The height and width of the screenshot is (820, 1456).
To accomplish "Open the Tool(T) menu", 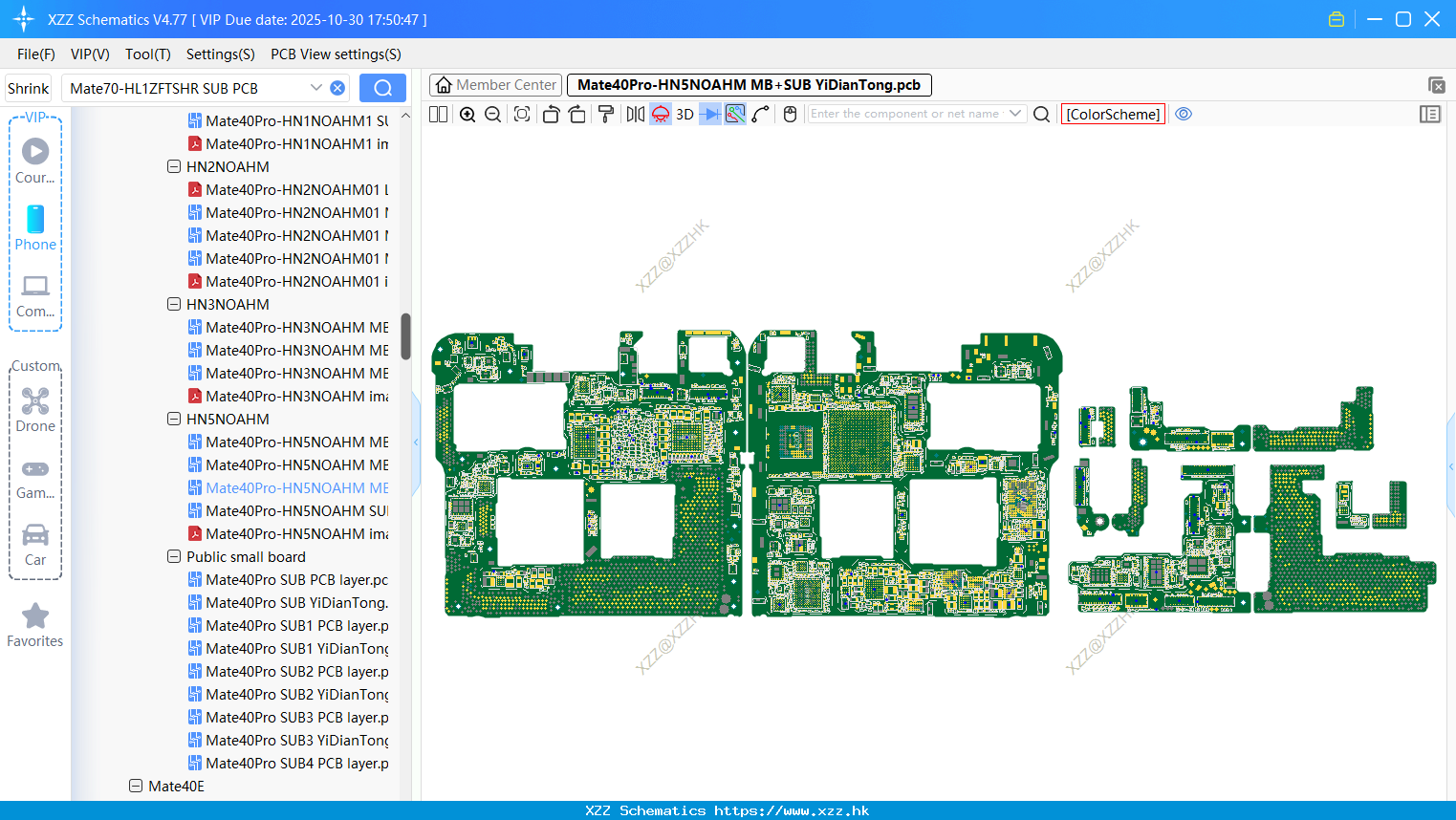I will [148, 54].
